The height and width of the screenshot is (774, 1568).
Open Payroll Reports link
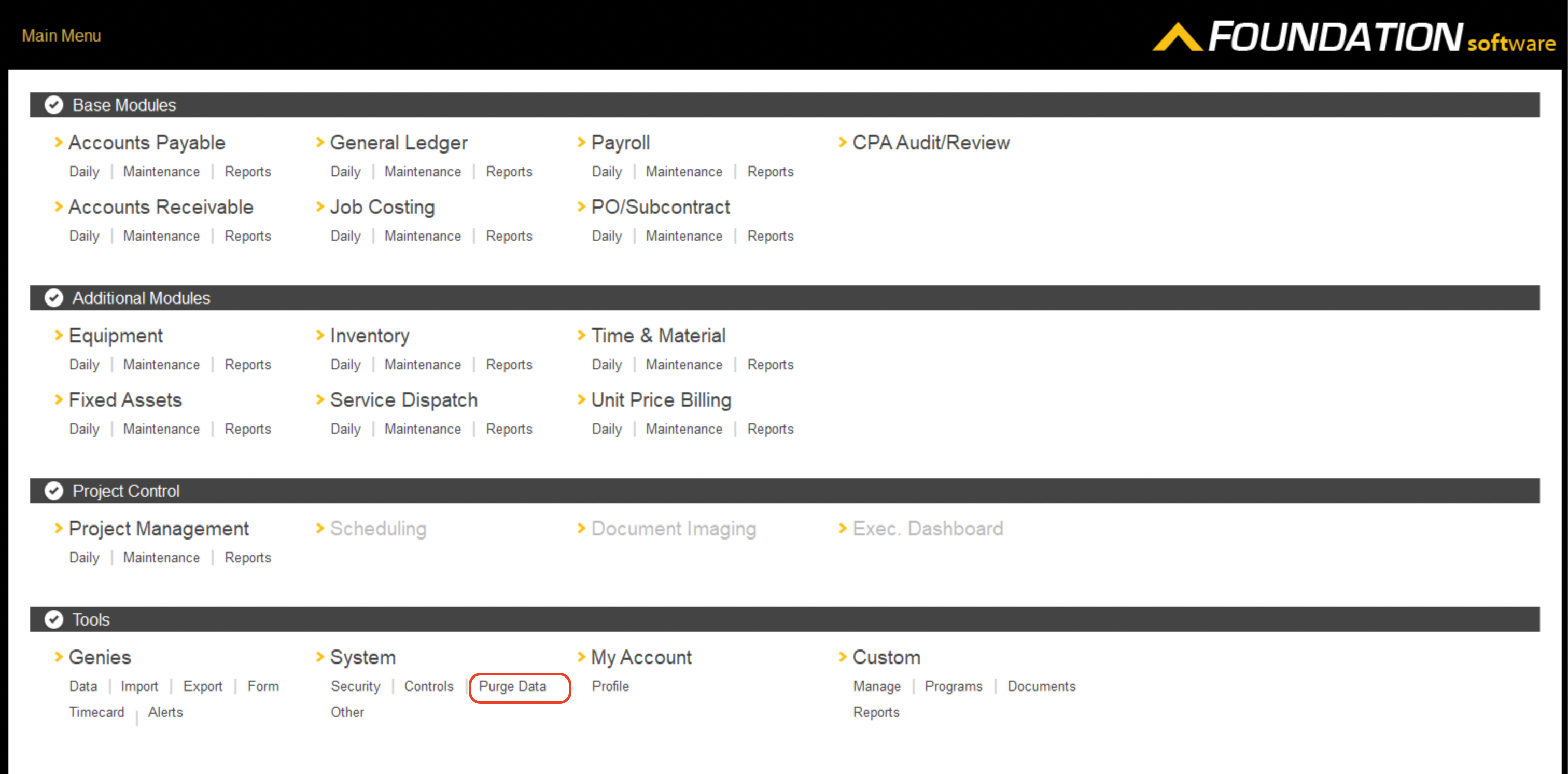point(771,172)
